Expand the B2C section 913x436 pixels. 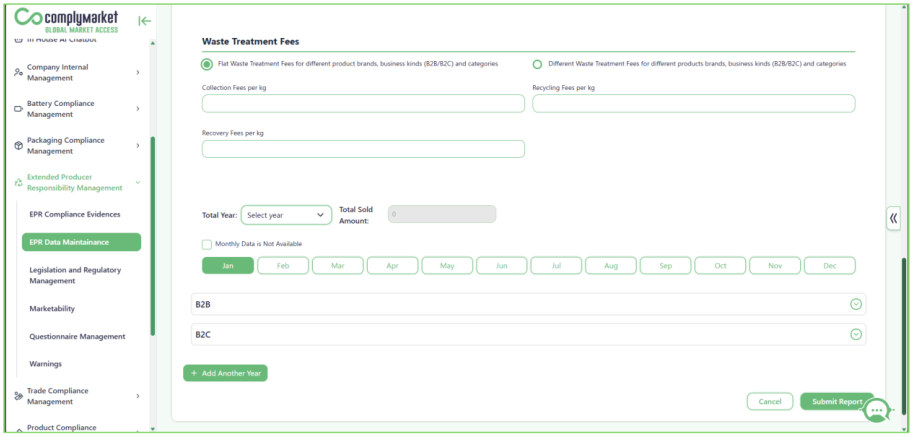coord(528,334)
